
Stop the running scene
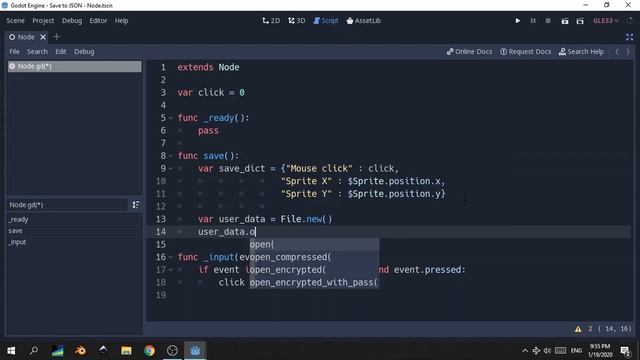tap(548, 20)
